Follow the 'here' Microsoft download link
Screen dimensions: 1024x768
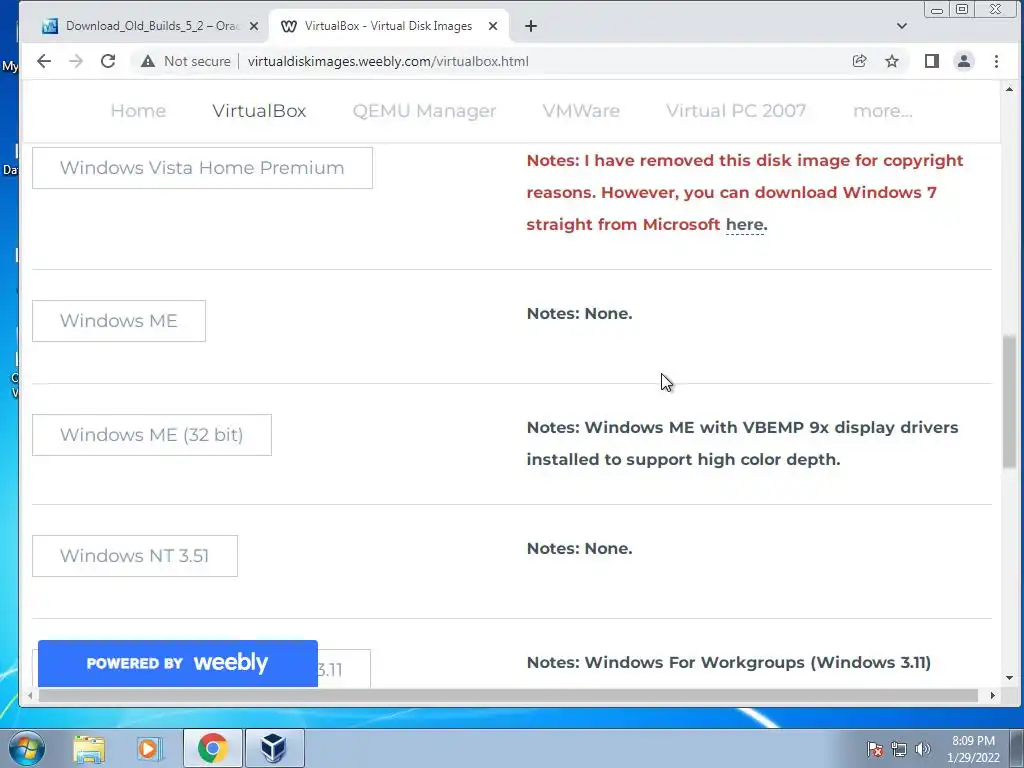744,225
